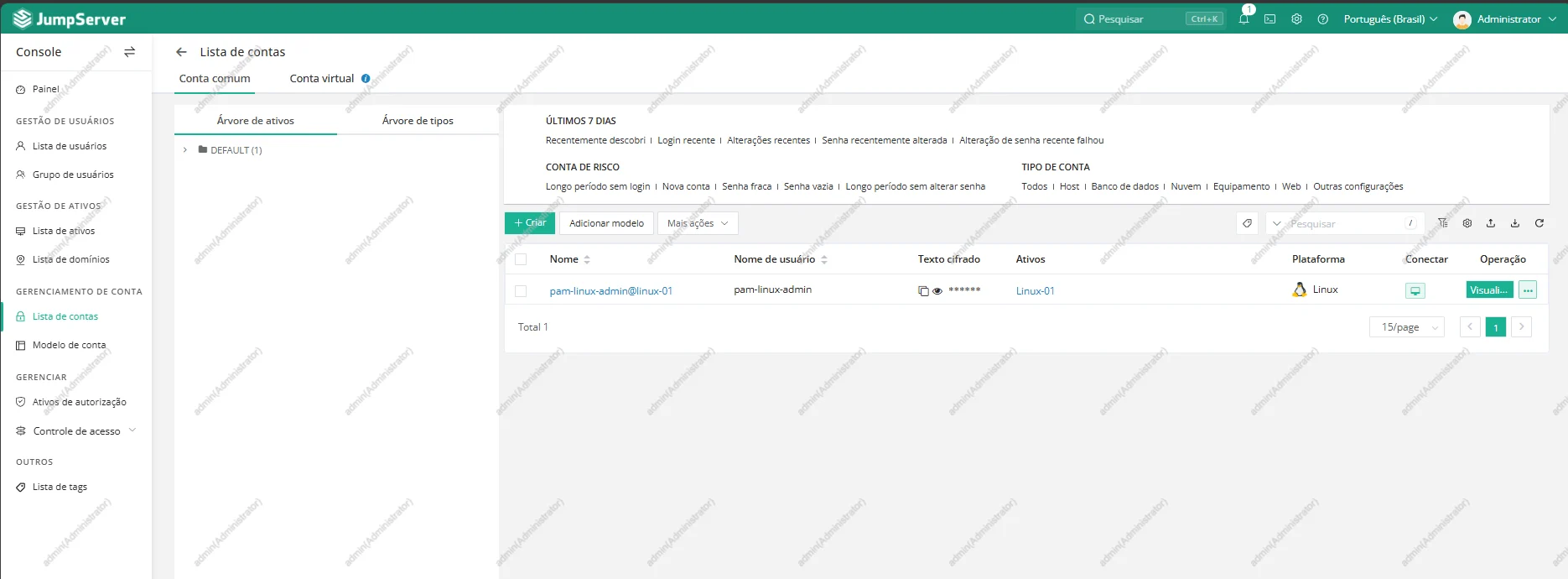Click the table Pesquisar search field
This screenshot has height=579, width=1568.
point(1346,224)
